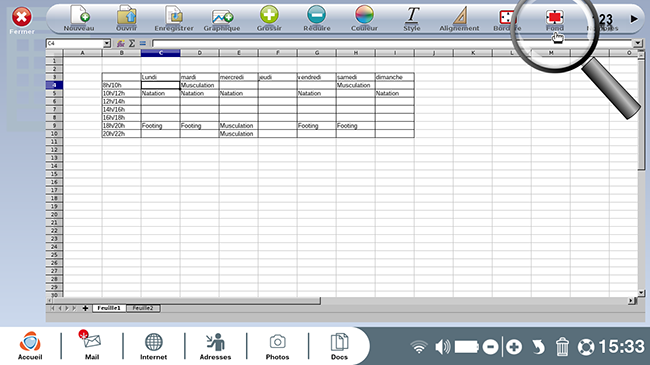Click the formula input field
This screenshot has height=365, width=650.
pyautogui.click(x=392, y=43)
